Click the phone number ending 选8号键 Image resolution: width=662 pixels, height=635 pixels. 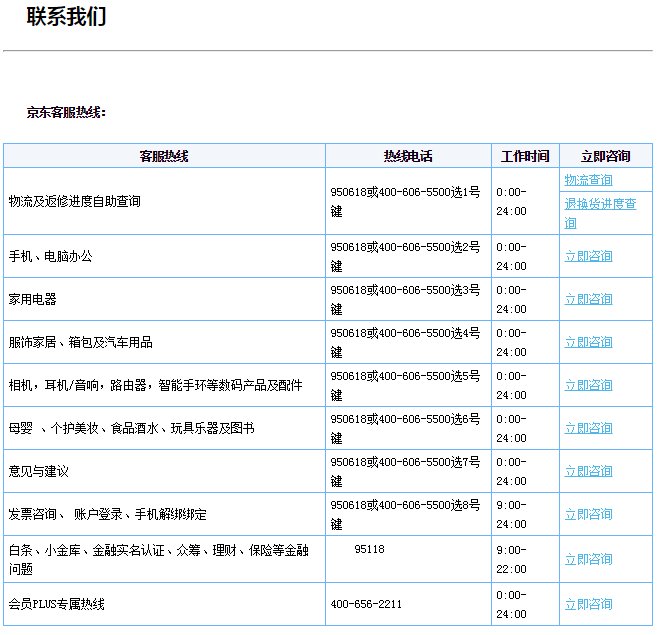[405, 515]
